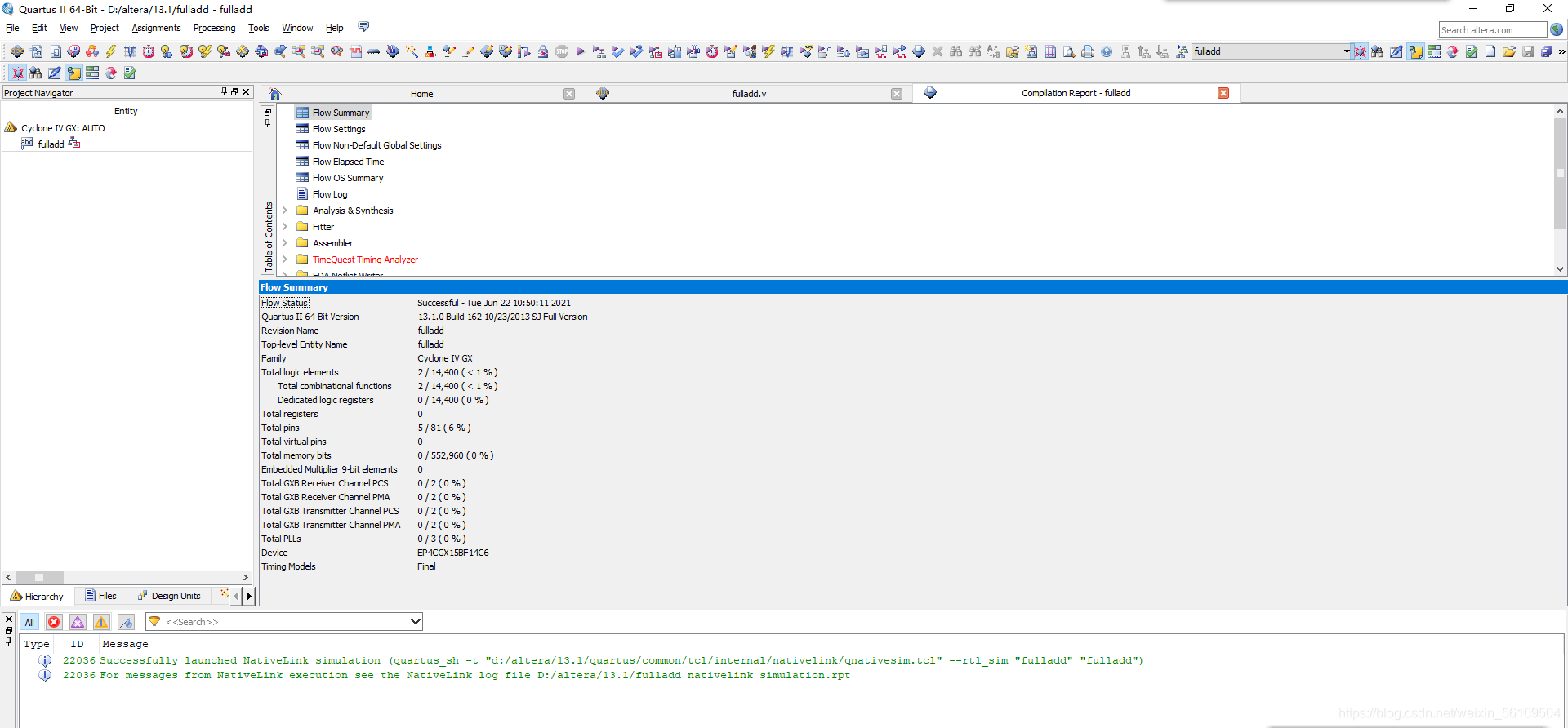Click the house icon on Home tab

[x=275, y=94]
